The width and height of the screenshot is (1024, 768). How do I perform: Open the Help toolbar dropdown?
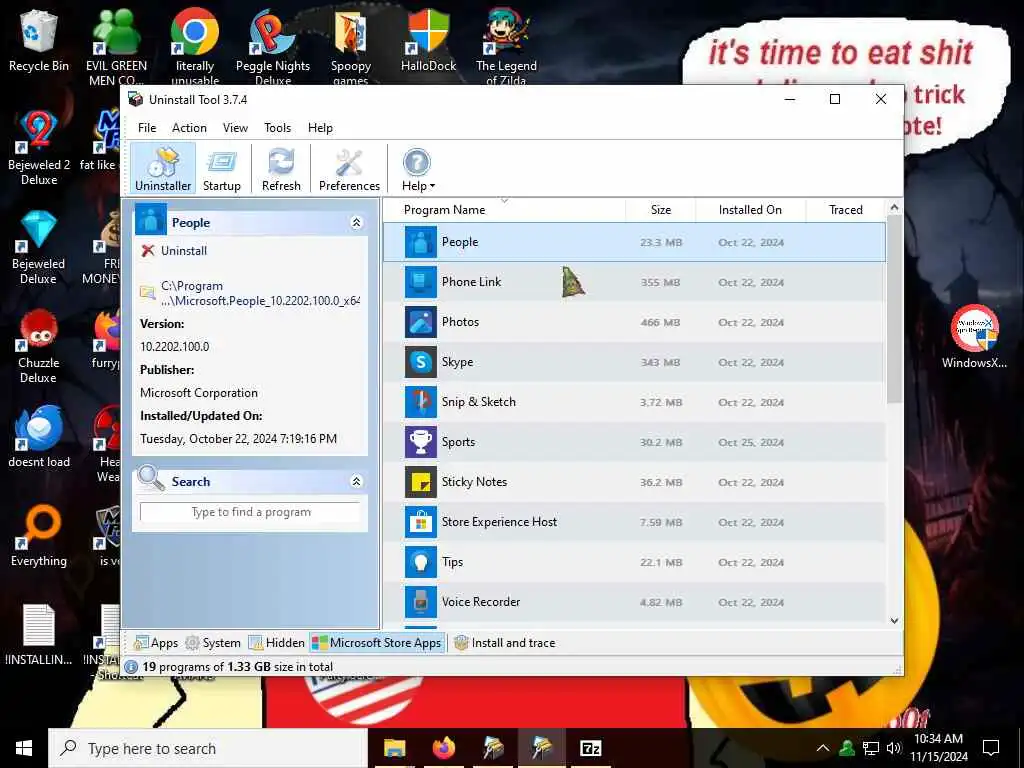pos(417,168)
